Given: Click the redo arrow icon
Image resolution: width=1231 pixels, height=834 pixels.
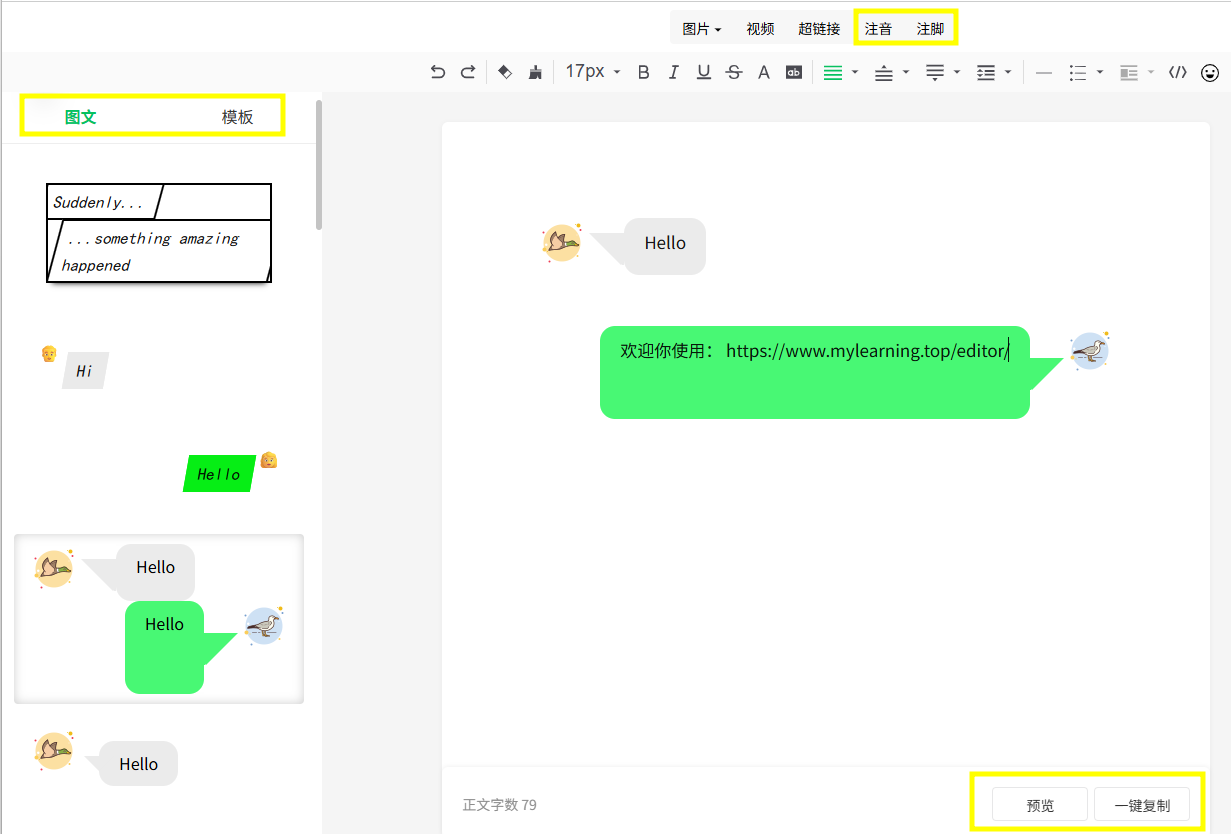Looking at the screenshot, I should pos(467,72).
